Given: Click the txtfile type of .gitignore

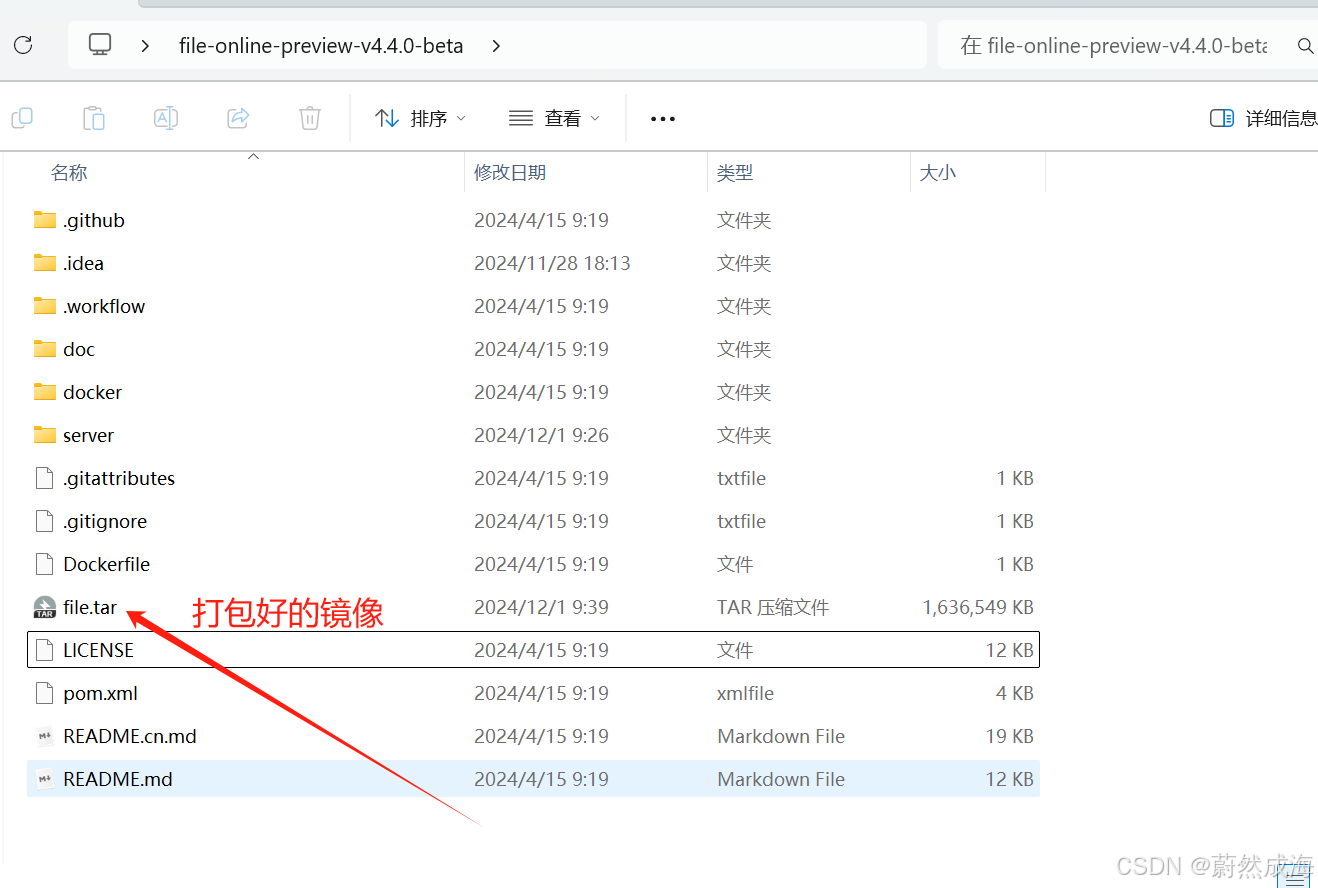Looking at the screenshot, I should coord(741,521).
